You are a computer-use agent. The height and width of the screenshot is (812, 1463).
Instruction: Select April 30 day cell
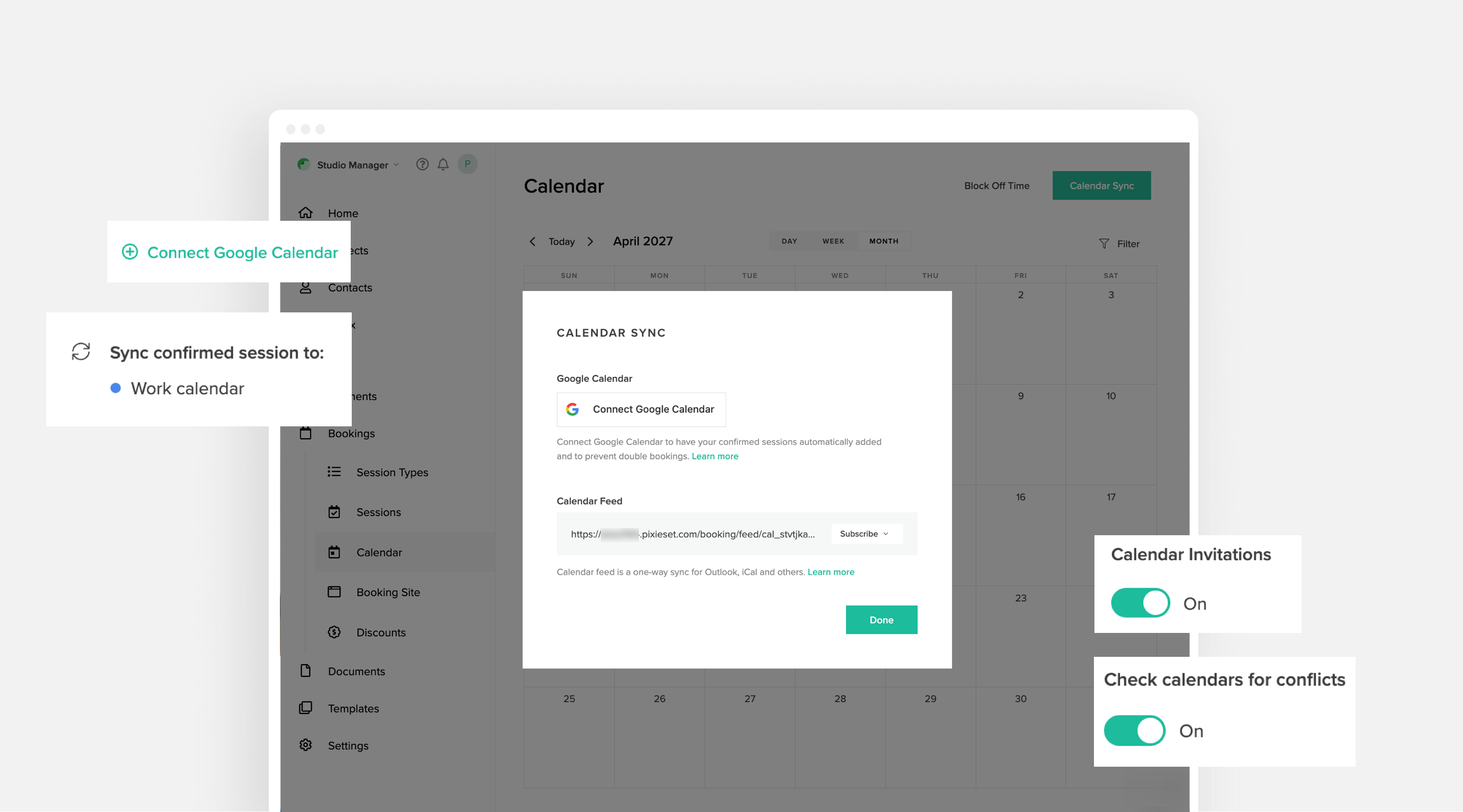coord(1021,738)
